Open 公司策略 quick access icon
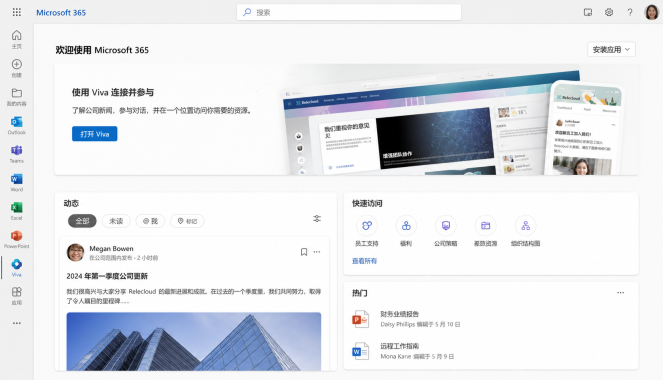The width and height of the screenshot is (663, 380). point(446,226)
